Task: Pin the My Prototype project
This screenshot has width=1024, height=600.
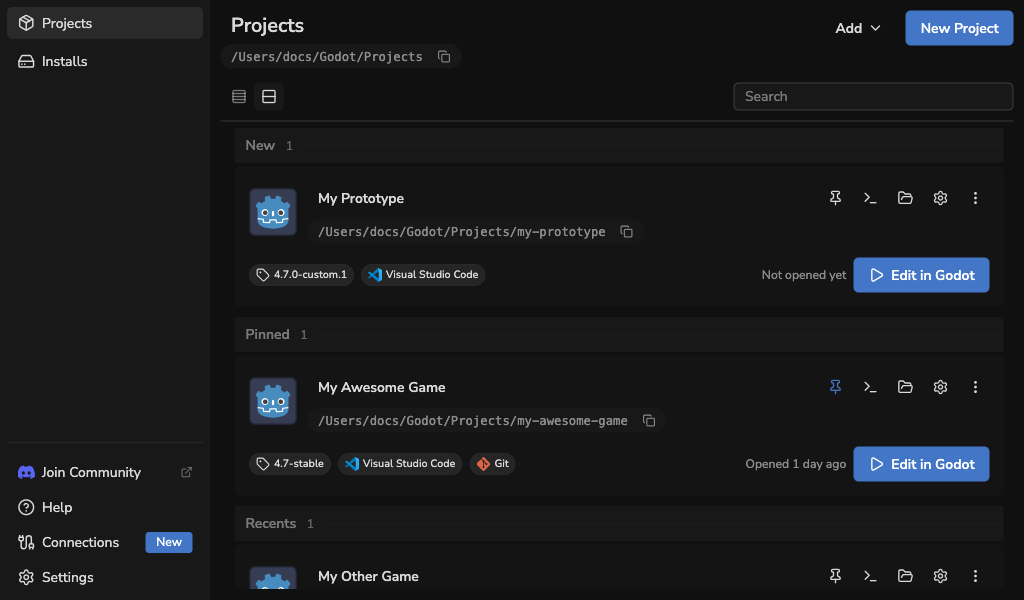Action: [x=835, y=198]
